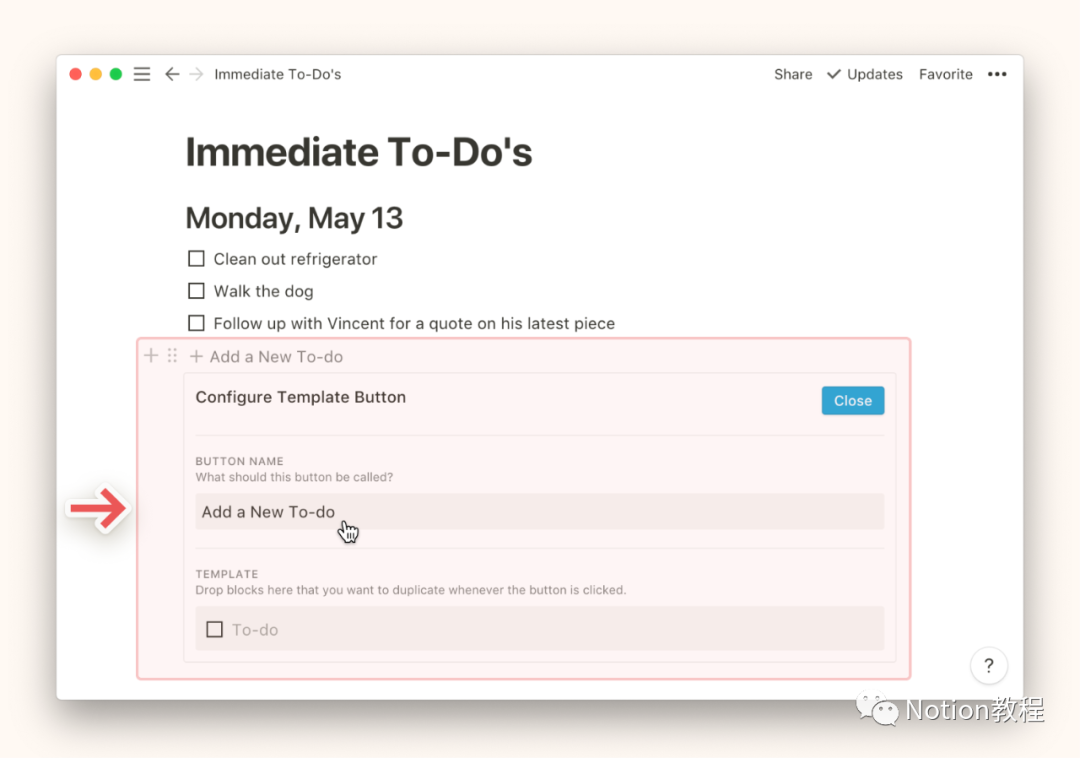Image resolution: width=1080 pixels, height=758 pixels.
Task: Click the help question mark button
Action: [x=988, y=666]
